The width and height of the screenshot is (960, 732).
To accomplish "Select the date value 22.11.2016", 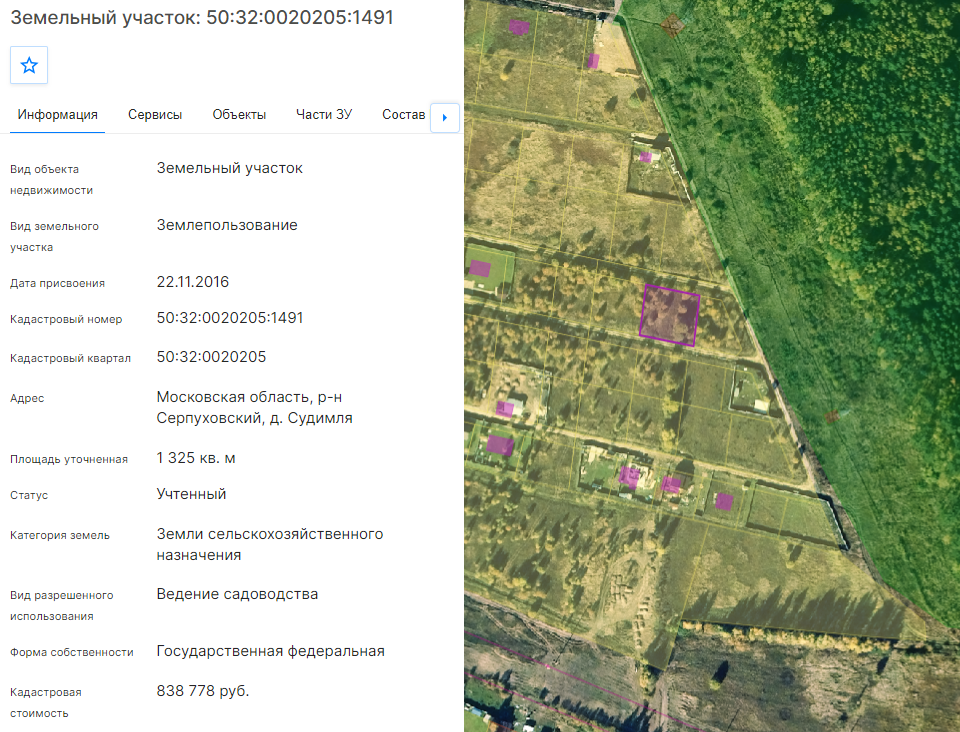I will 193,282.
